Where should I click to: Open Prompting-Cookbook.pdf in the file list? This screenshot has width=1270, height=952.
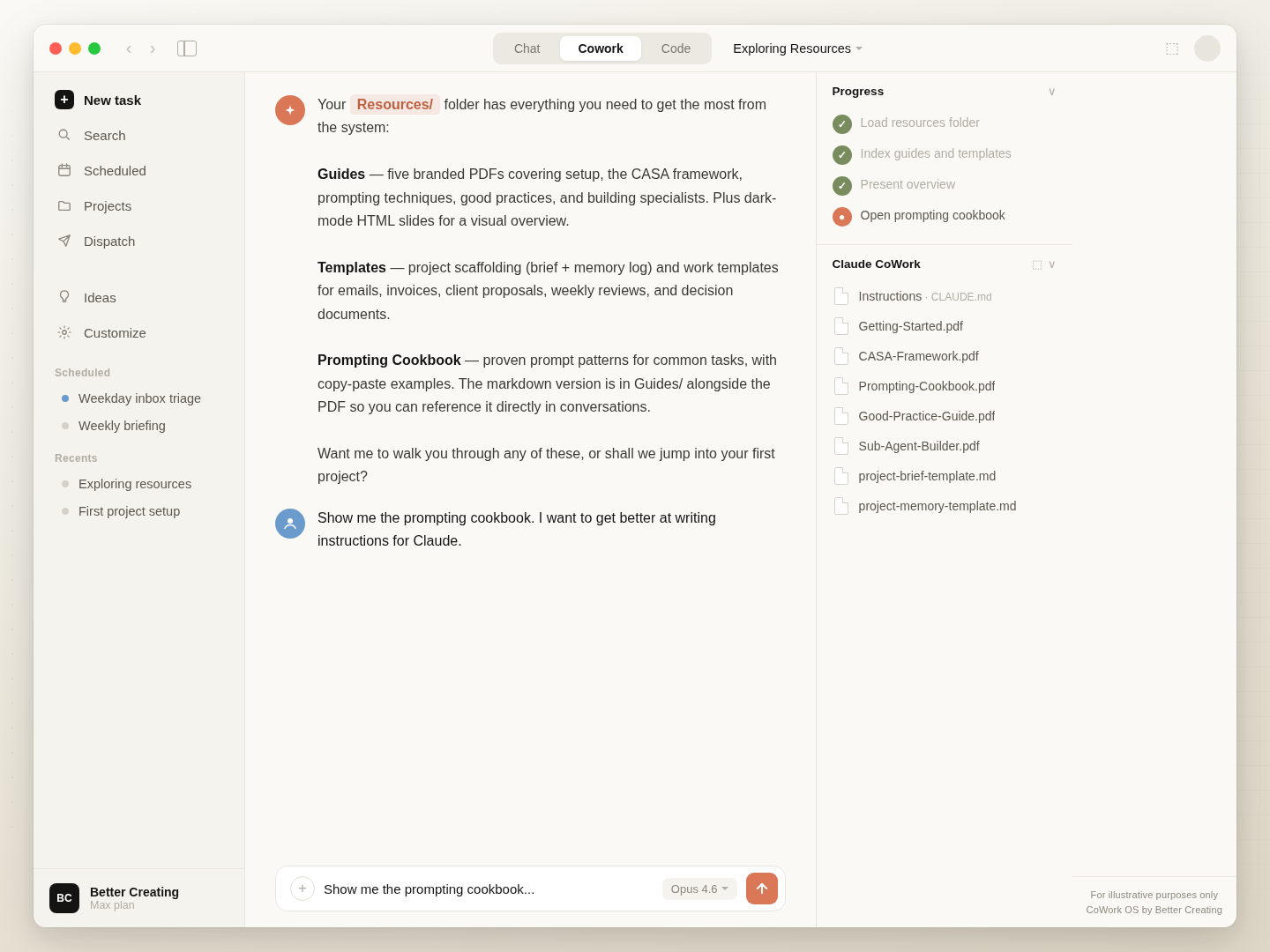tap(926, 386)
